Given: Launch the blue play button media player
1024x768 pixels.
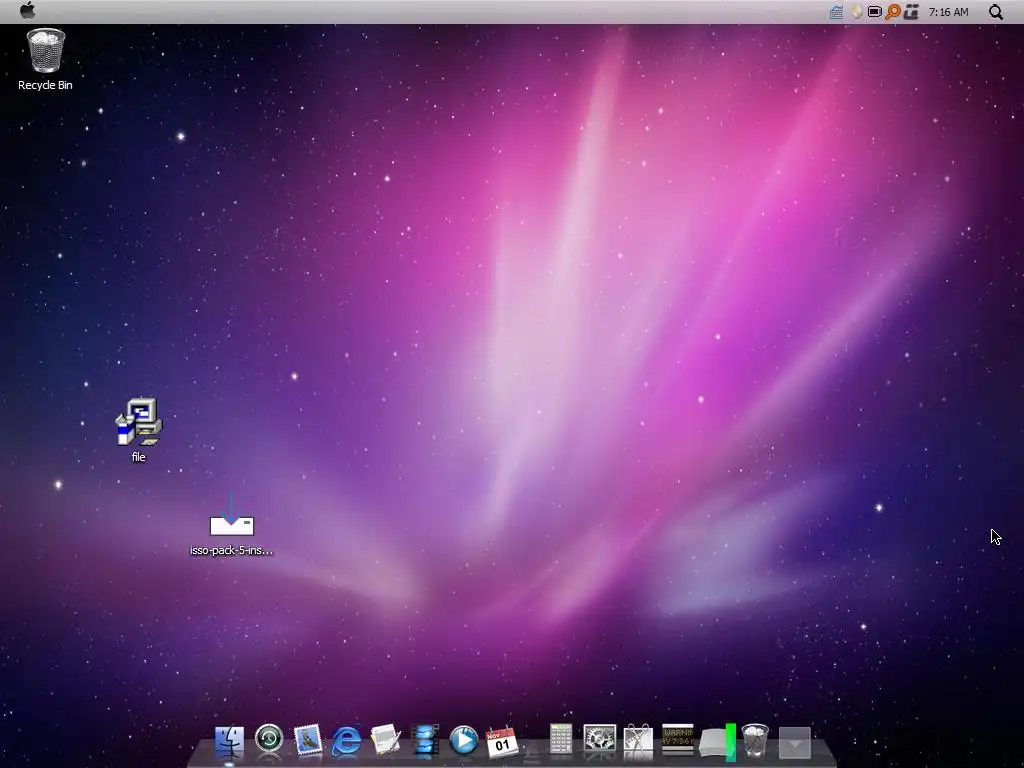Looking at the screenshot, I should click(464, 741).
